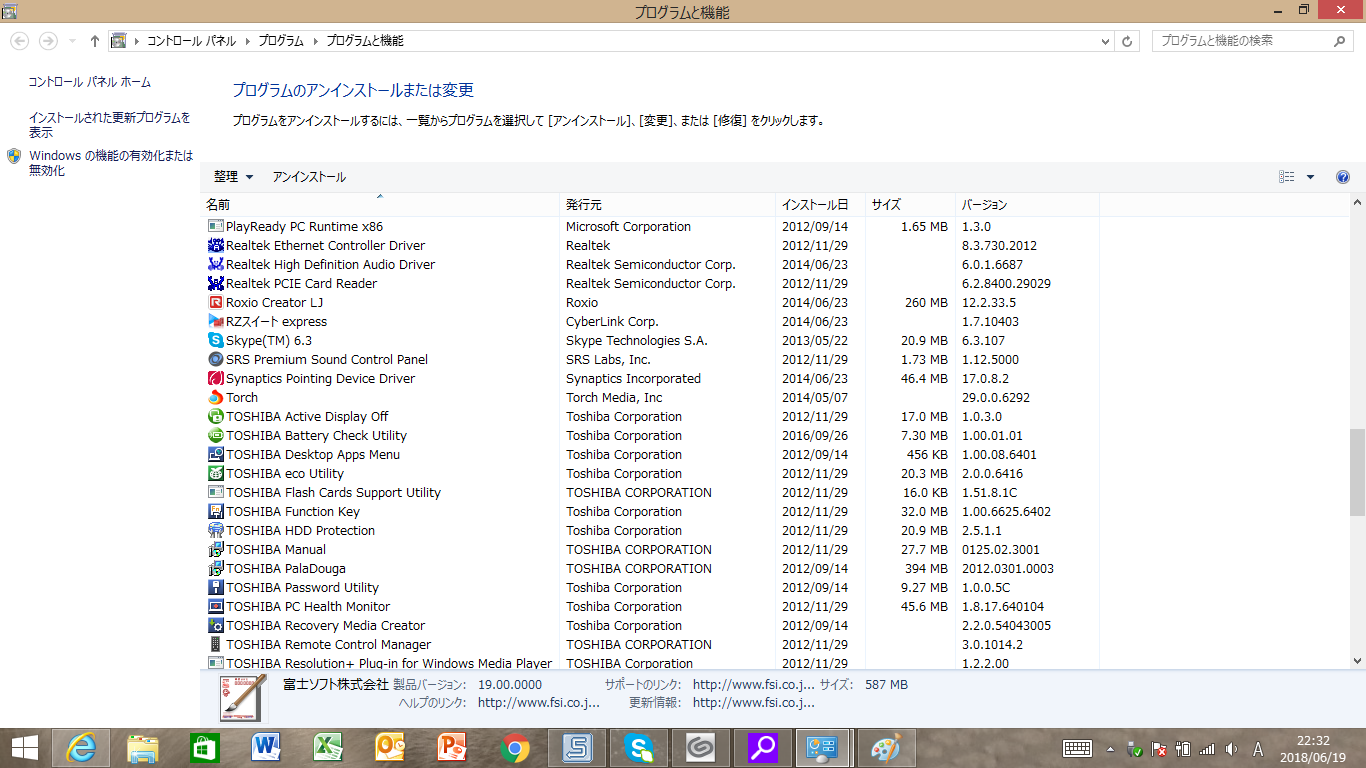The image size is (1366, 768).
Task: Click the Skype(TM) 6.3 program icon
Action: (215, 341)
